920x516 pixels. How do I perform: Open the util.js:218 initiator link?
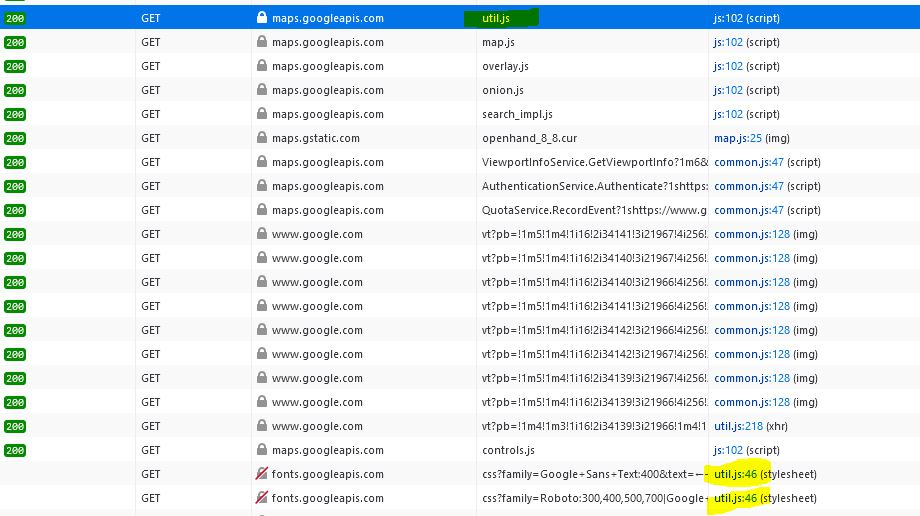737,426
